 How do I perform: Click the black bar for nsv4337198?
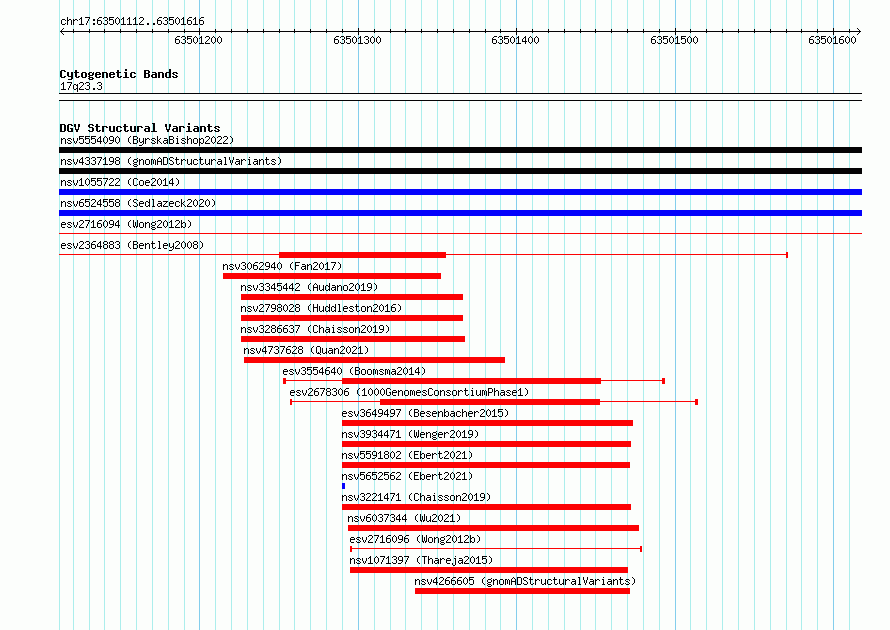[460, 171]
